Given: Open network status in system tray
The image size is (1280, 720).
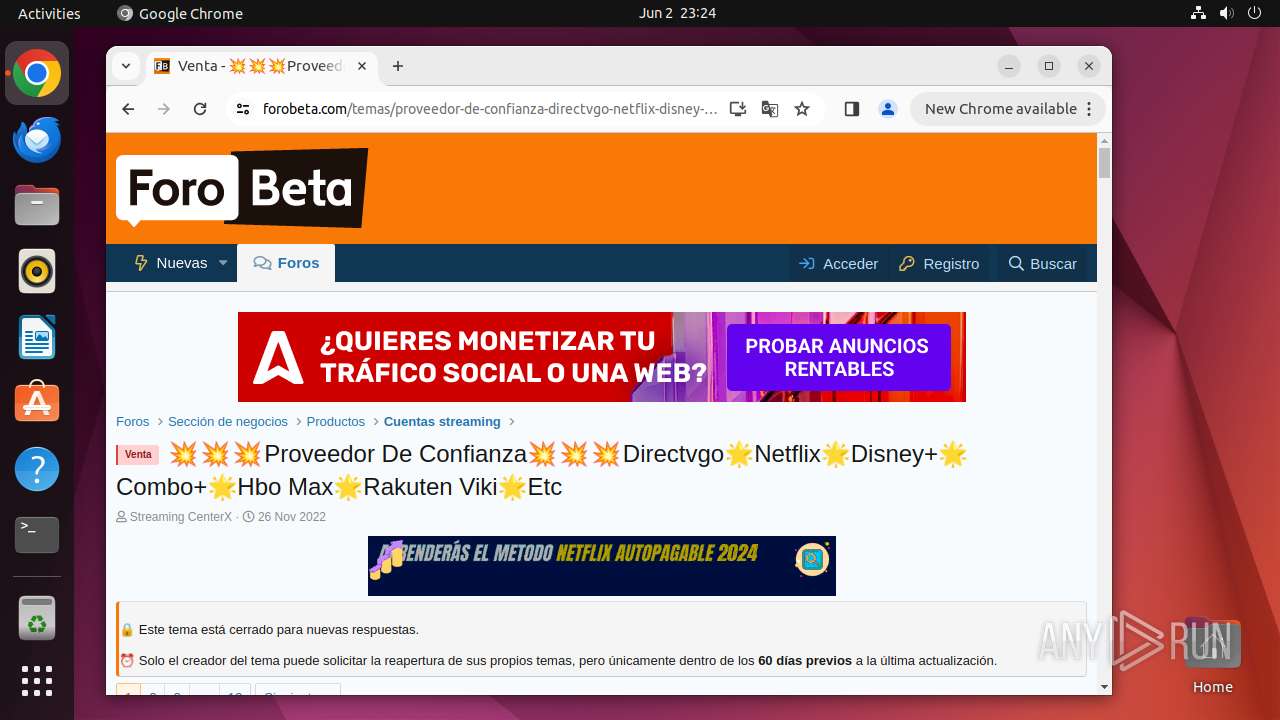Looking at the screenshot, I should [1198, 13].
